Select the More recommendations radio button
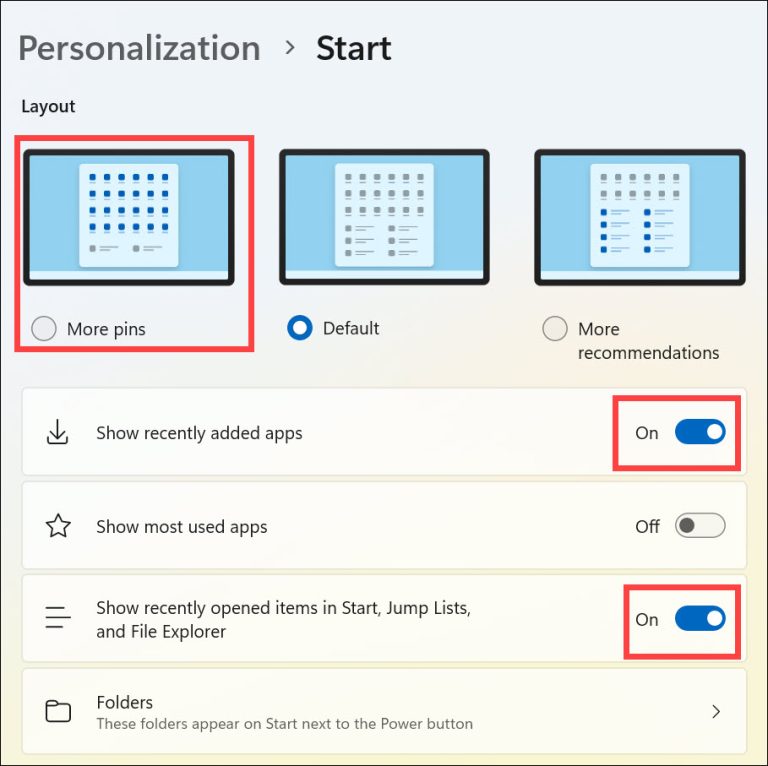This screenshot has width=768, height=766. [x=555, y=329]
